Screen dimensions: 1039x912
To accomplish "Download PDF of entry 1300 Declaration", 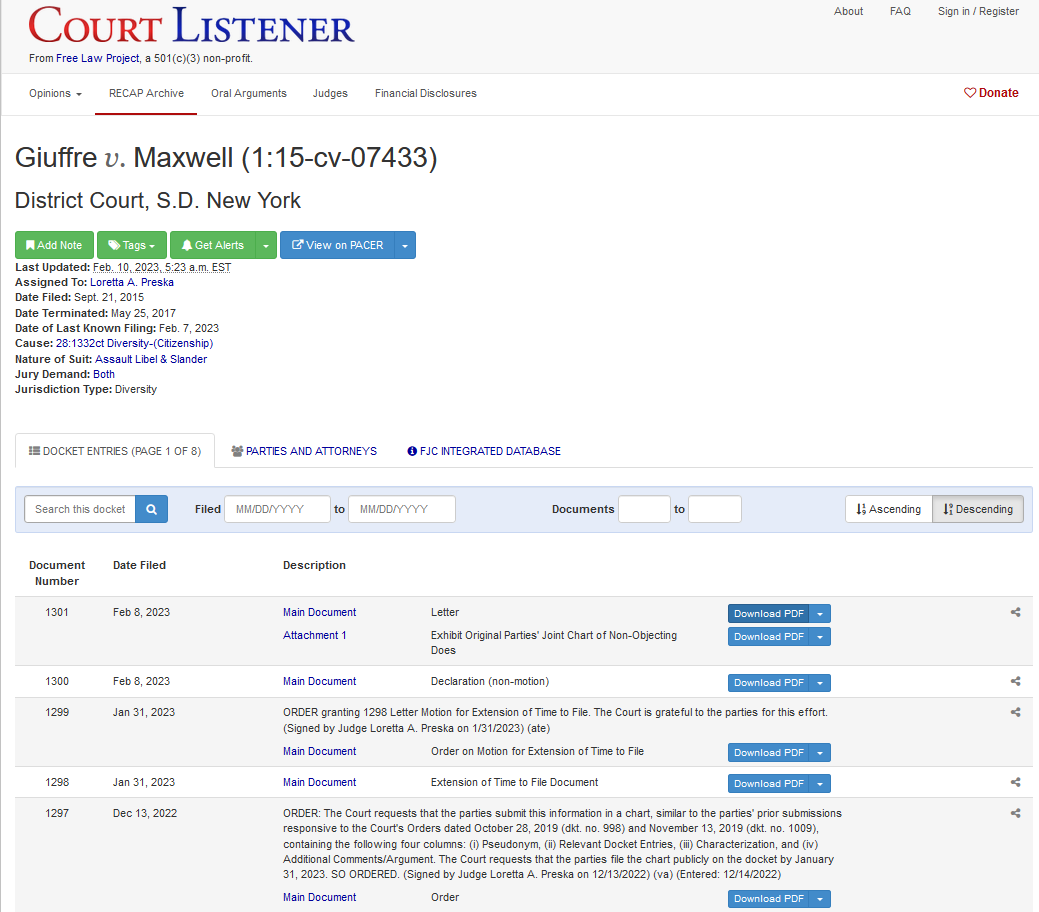I will [x=769, y=683].
